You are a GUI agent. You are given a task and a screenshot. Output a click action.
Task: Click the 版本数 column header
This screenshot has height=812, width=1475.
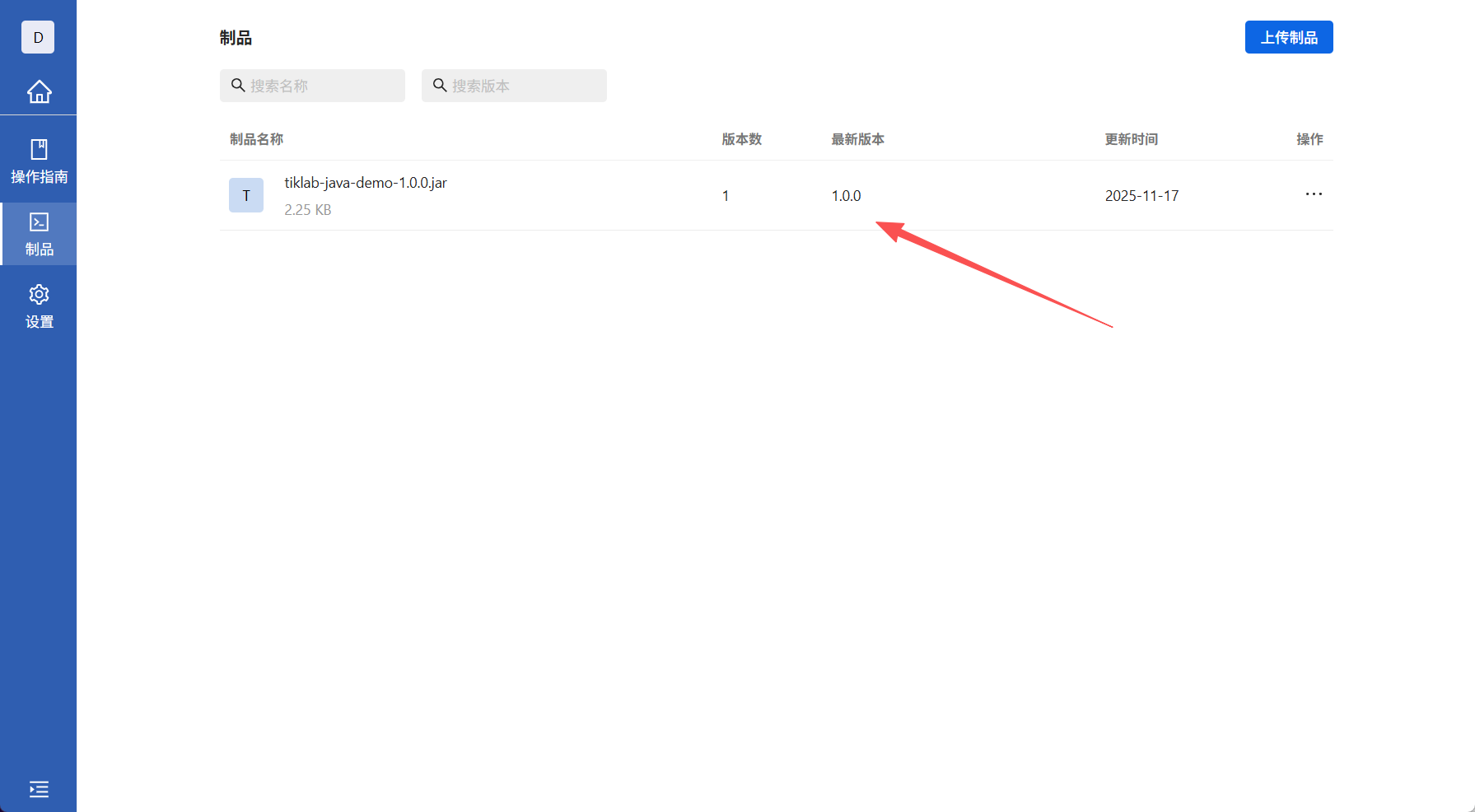(x=740, y=139)
